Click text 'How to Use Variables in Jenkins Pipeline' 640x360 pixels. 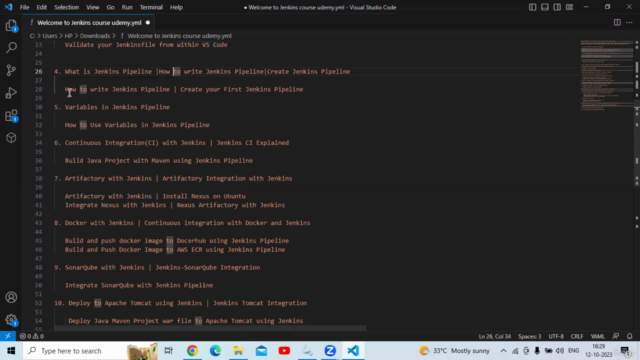[137, 125]
